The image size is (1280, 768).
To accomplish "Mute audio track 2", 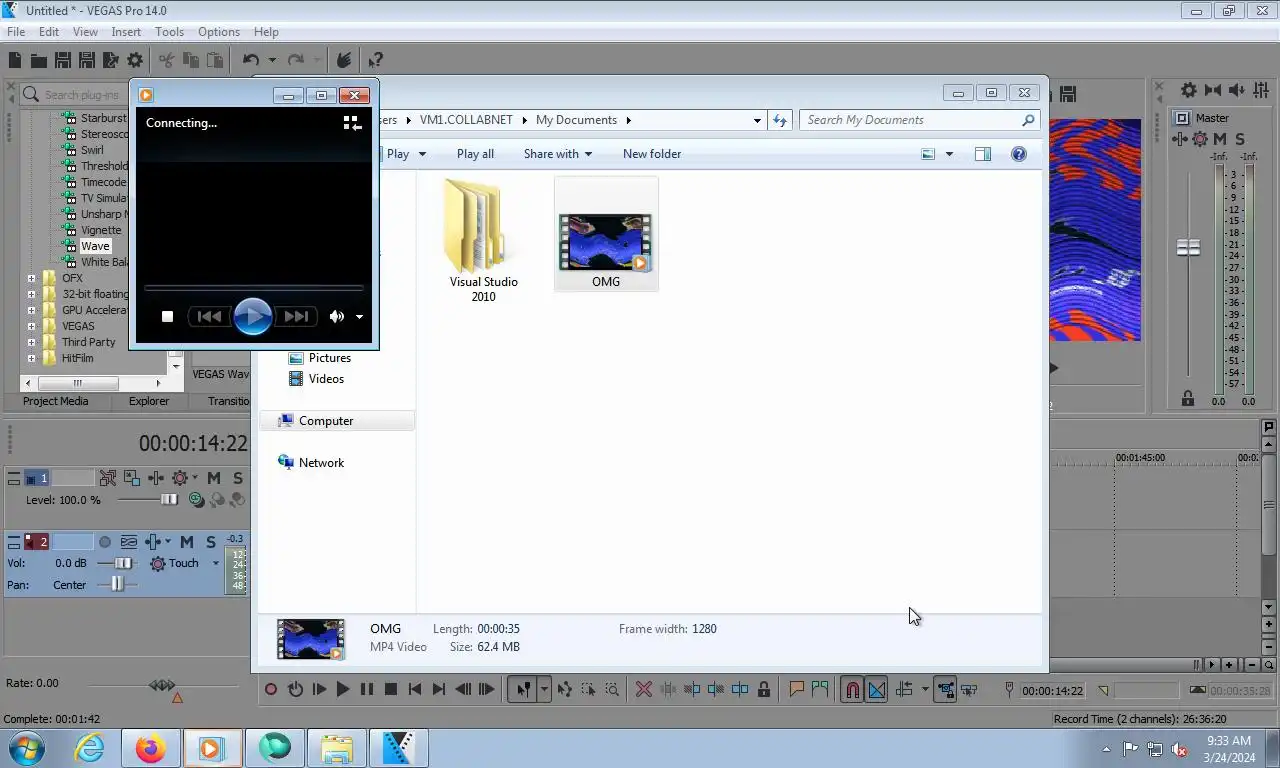I will [x=187, y=542].
